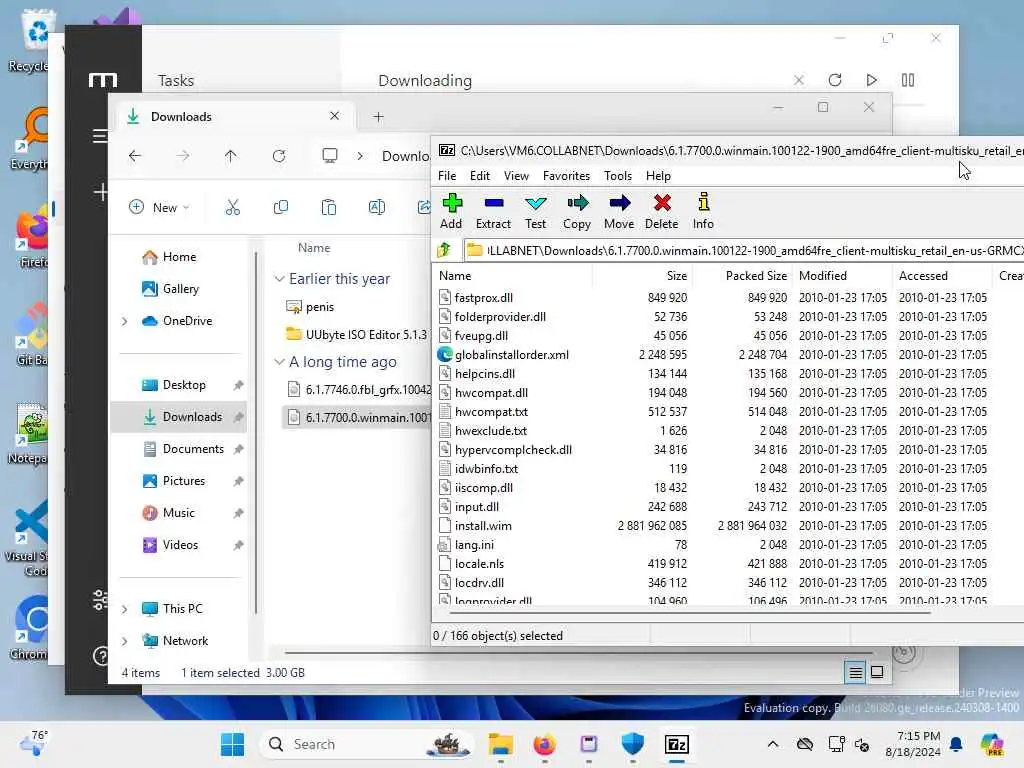1024x768 pixels.
Task: Click the Explorer Up arrow
Action: pos(231,156)
